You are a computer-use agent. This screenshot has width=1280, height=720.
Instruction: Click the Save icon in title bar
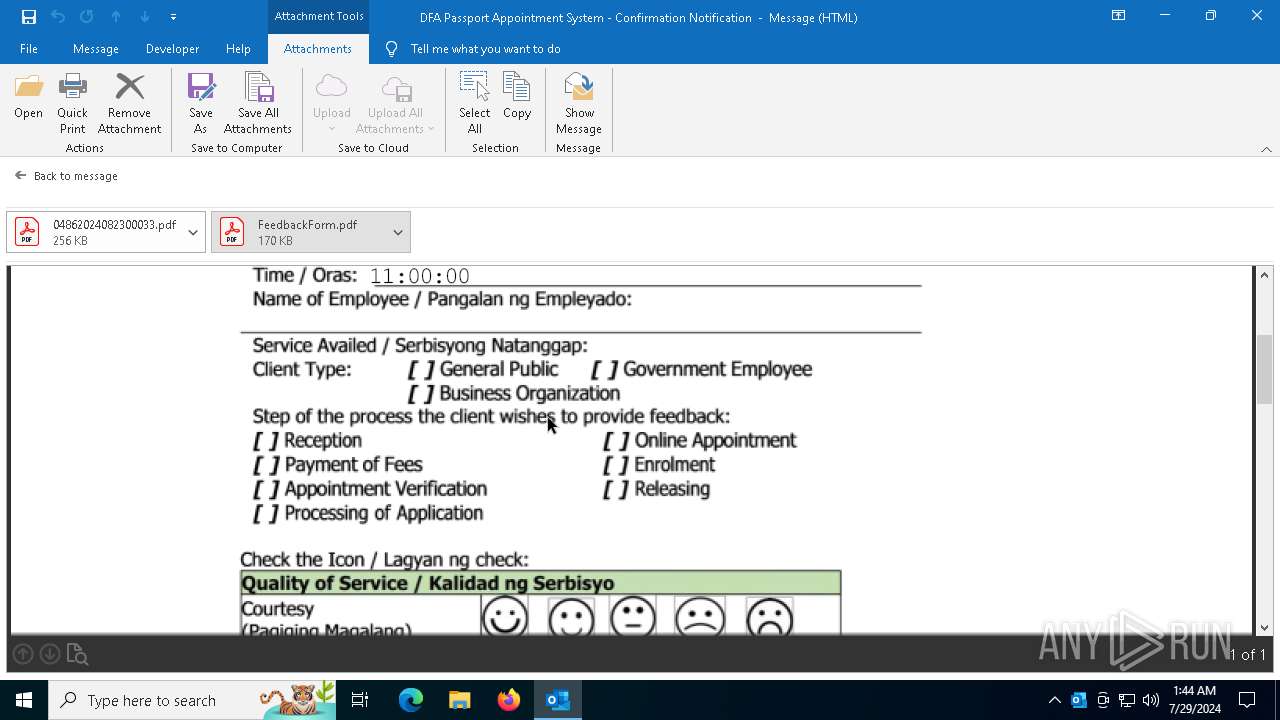tap(29, 17)
